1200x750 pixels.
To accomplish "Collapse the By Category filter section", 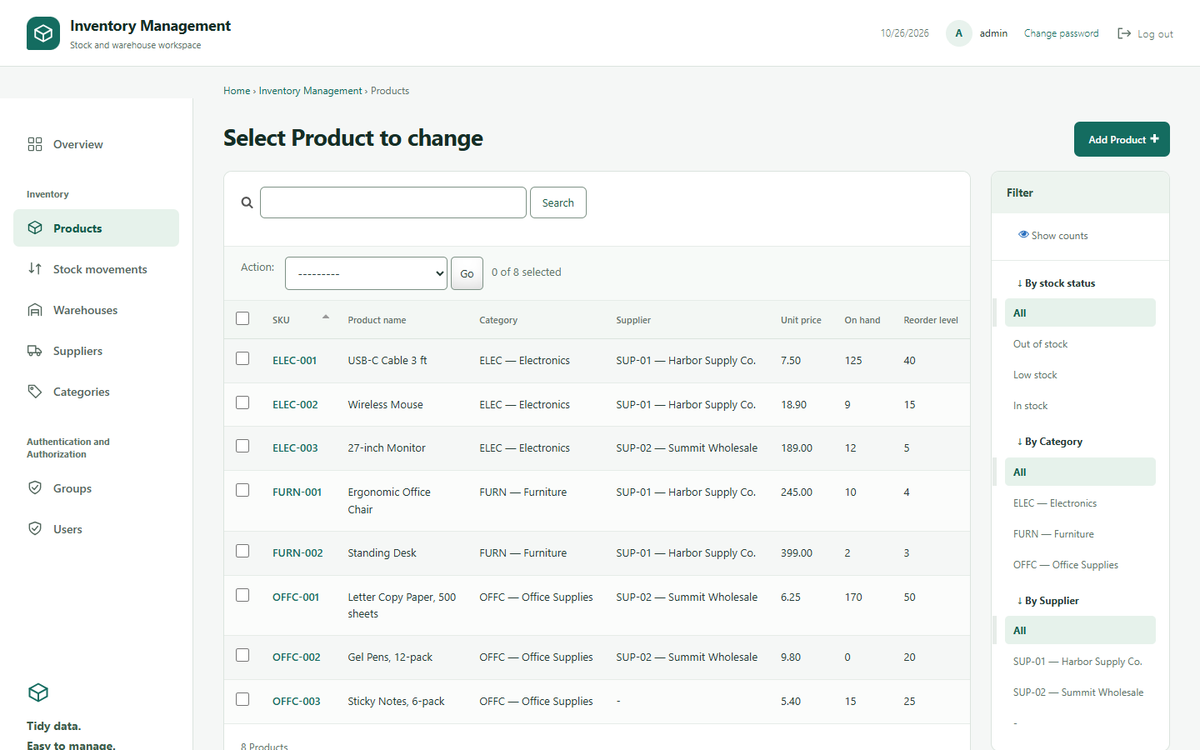I will [x=1050, y=441].
